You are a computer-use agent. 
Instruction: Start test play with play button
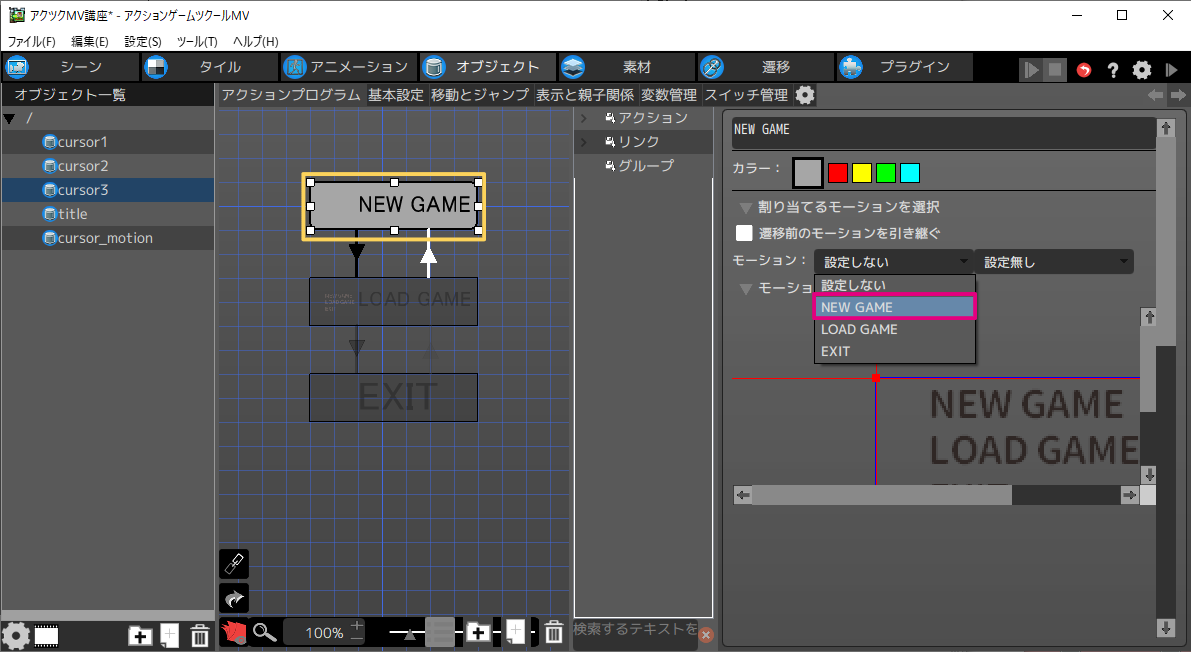pos(1030,69)
